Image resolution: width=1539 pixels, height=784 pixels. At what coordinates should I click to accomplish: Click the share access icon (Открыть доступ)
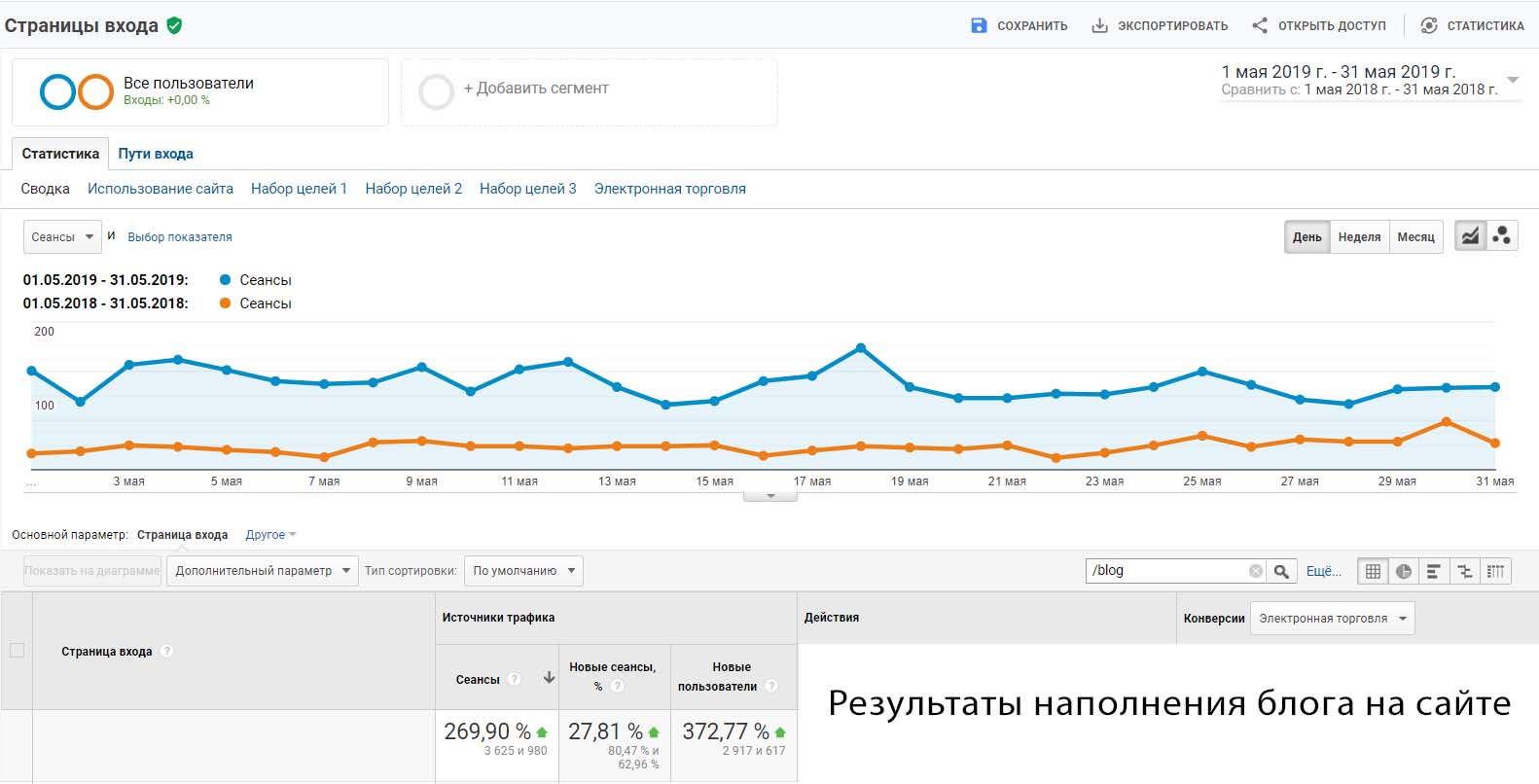click(1260, 25)
